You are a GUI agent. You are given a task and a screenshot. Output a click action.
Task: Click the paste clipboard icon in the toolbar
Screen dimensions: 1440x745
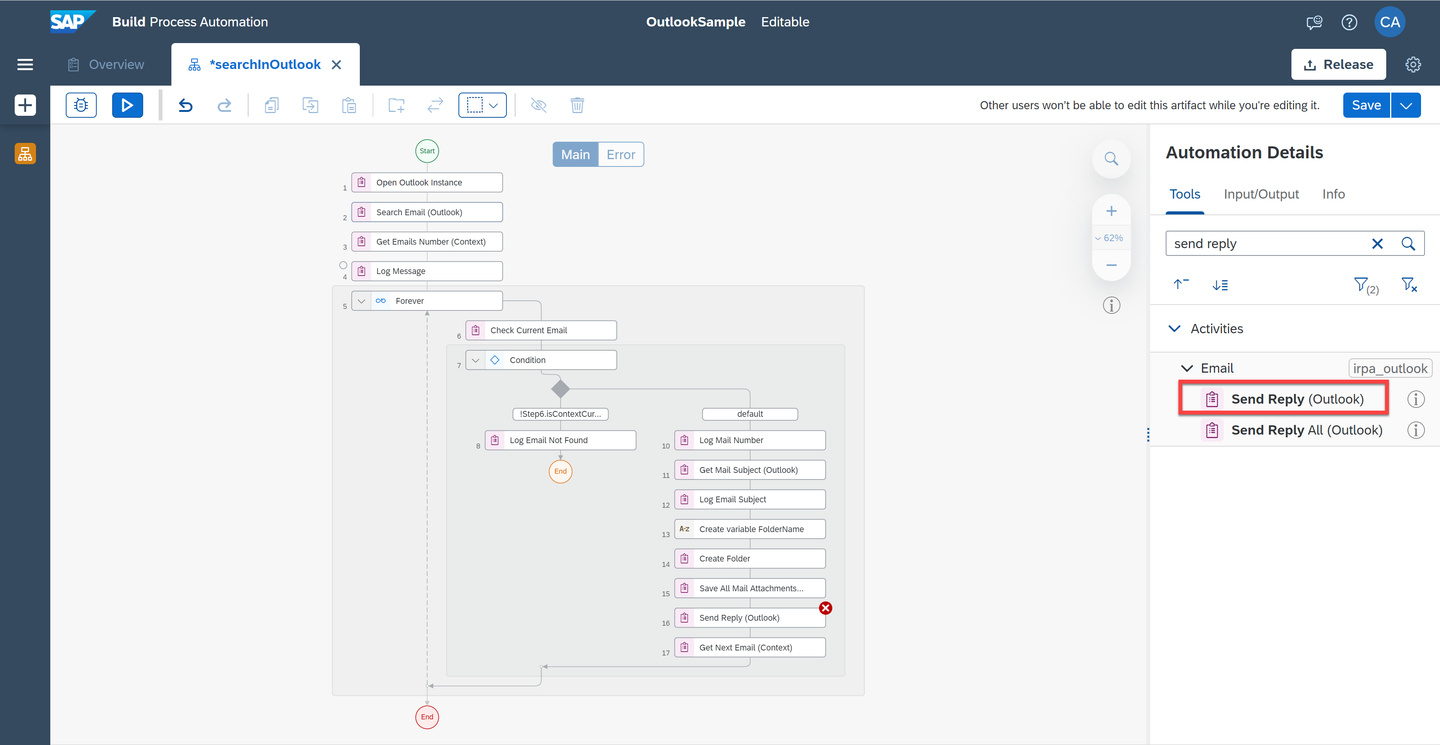pyautogui.click(x=349, y=105)
